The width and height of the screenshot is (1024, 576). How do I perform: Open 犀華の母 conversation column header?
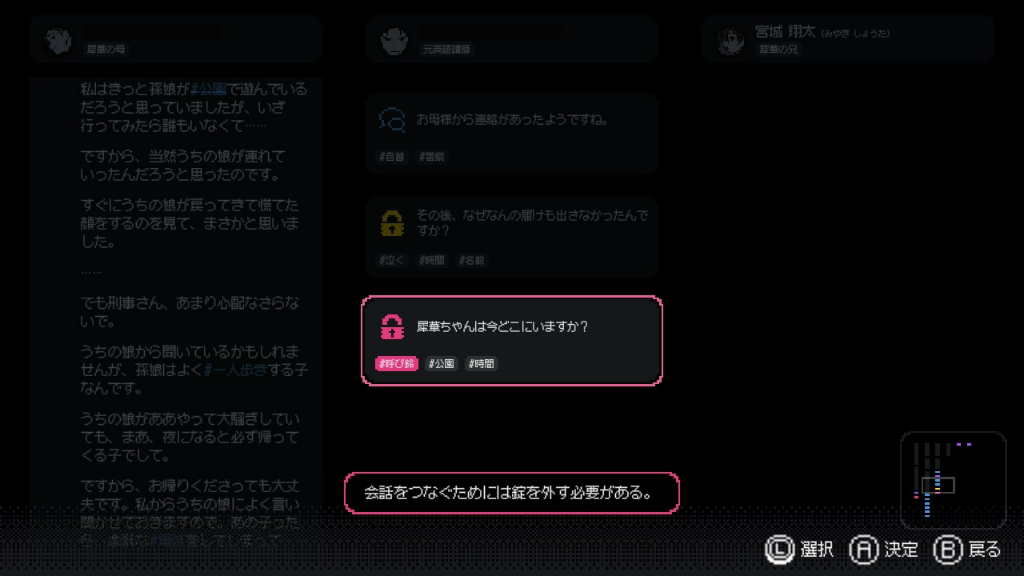(176, 39)
